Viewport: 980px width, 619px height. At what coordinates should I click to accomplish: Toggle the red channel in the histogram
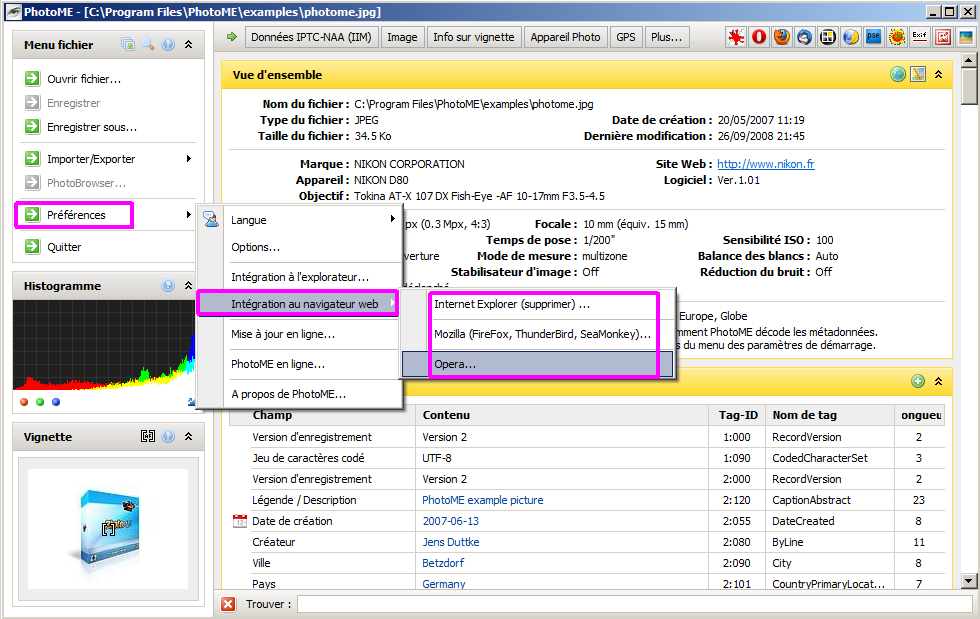(24, 402)
